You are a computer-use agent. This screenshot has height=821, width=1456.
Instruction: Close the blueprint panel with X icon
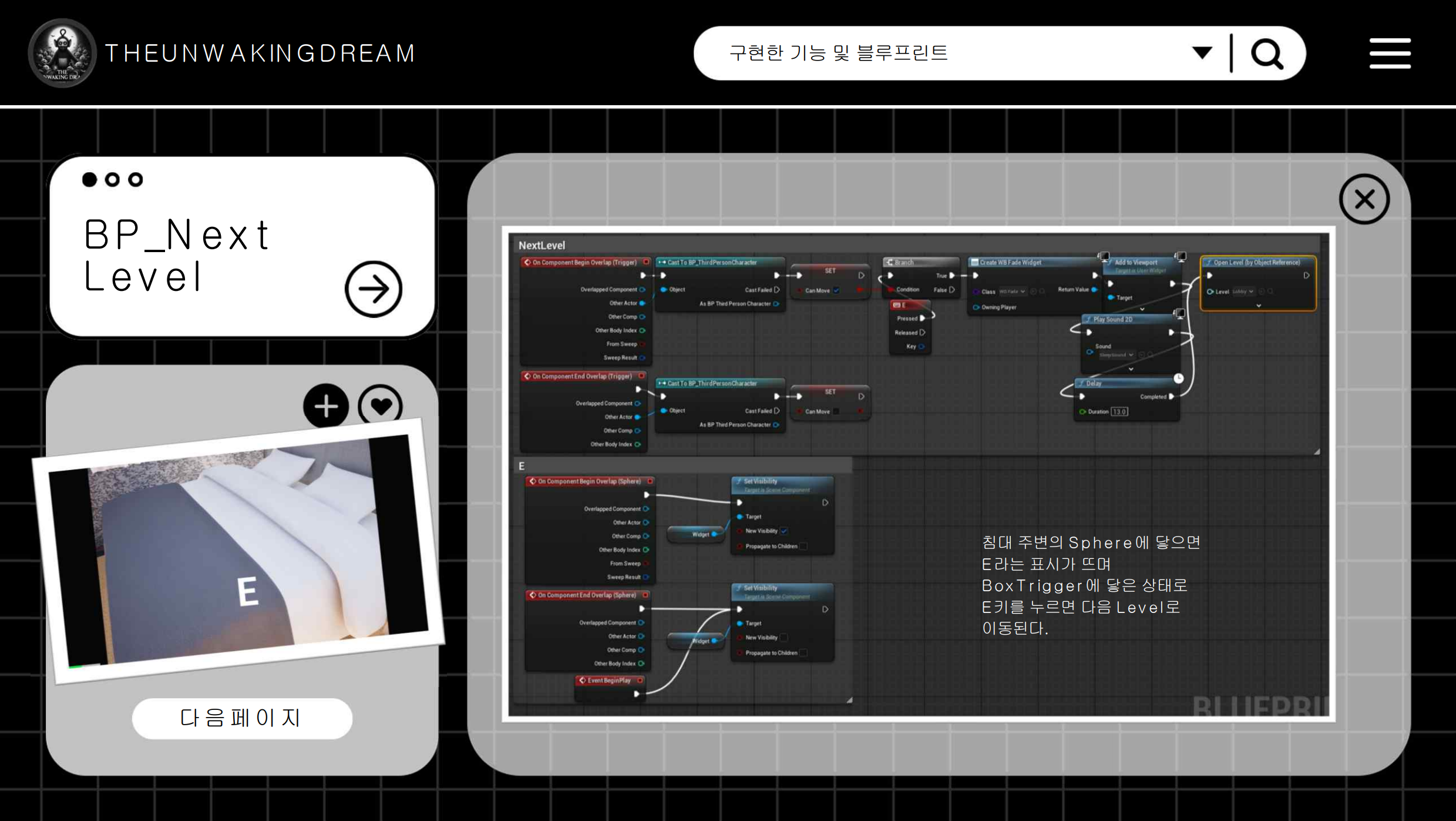tap(1364, 199)
